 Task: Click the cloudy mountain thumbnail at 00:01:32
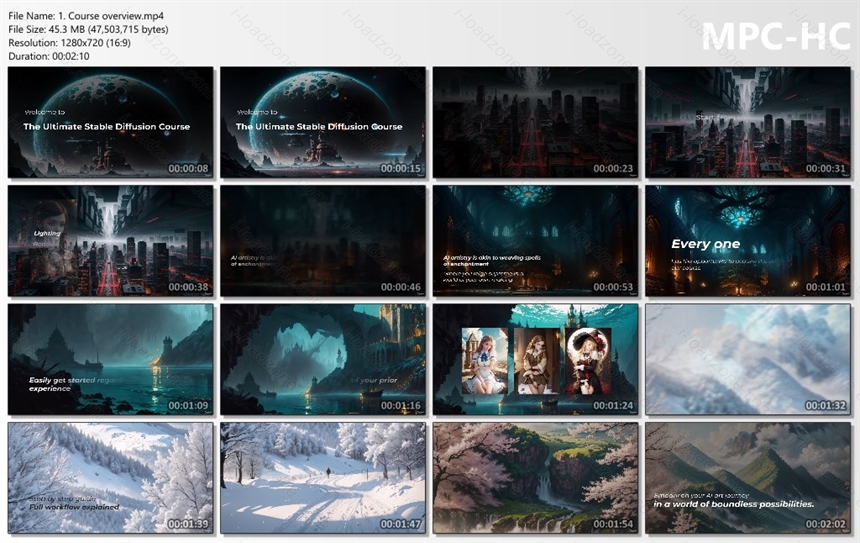[x=748, y=359]
